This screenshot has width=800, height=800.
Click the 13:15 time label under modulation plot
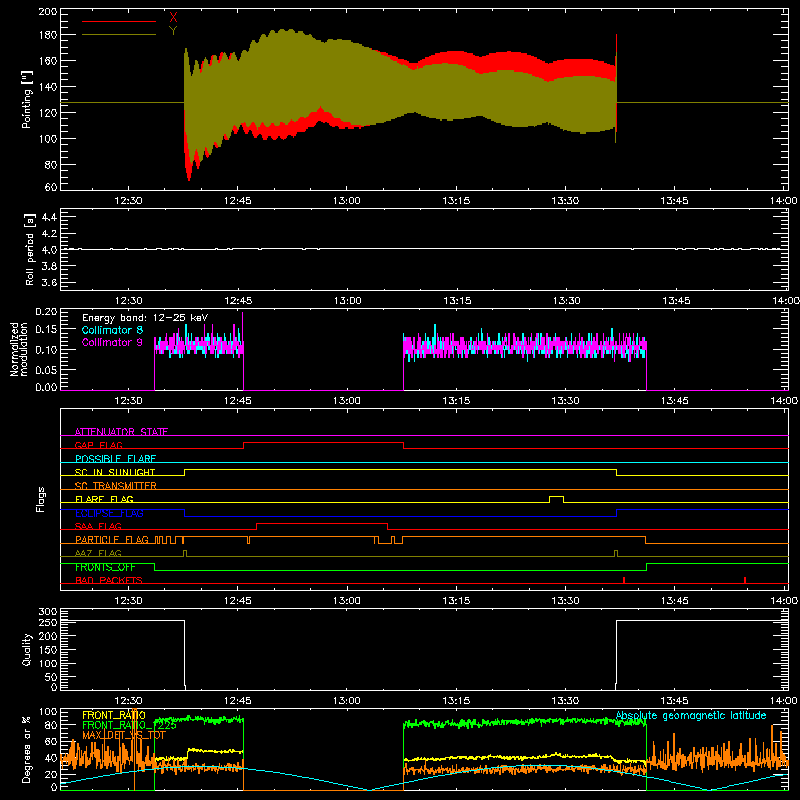point(456,401)
